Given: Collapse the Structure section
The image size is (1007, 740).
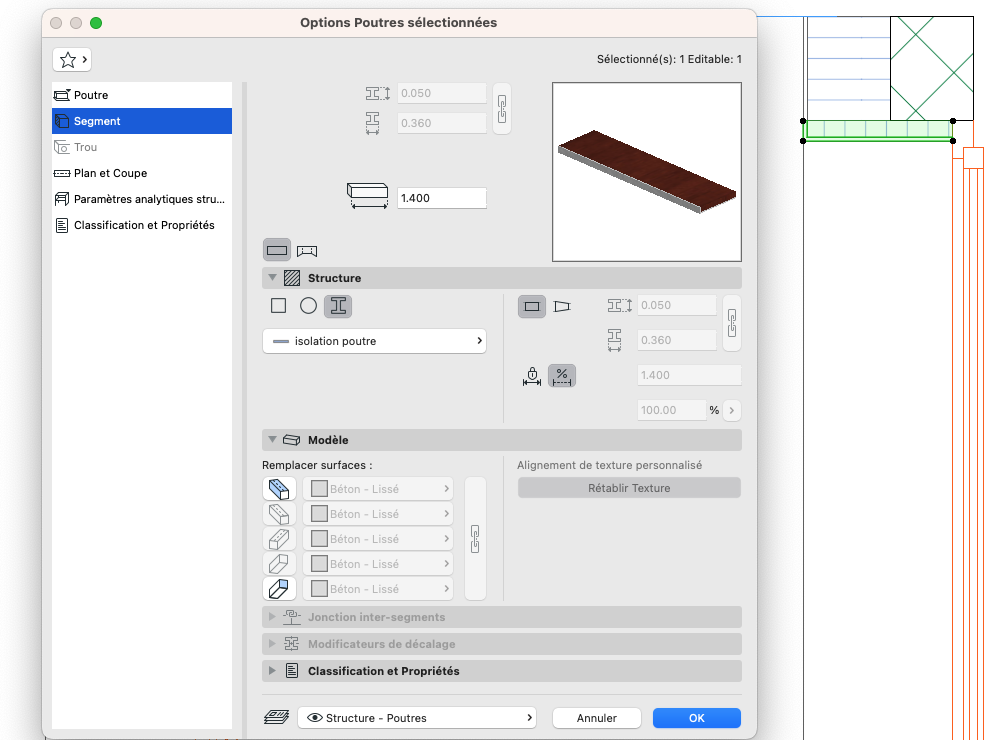Looking at the screenshot, I should coord(272,278).
